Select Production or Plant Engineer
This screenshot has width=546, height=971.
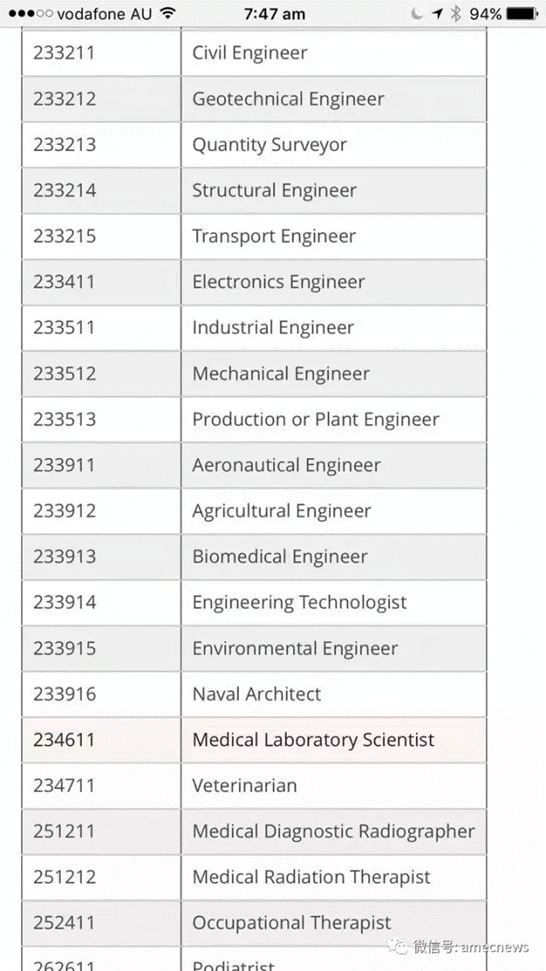pos(316,419)
